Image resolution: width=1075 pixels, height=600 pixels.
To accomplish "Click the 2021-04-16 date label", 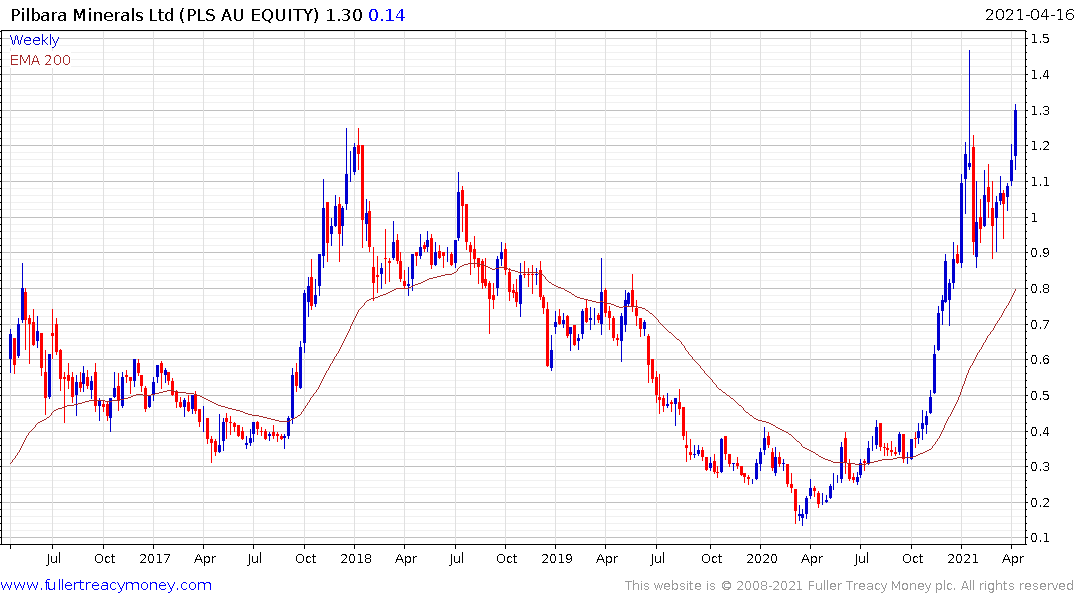I will coord(1029,15).
